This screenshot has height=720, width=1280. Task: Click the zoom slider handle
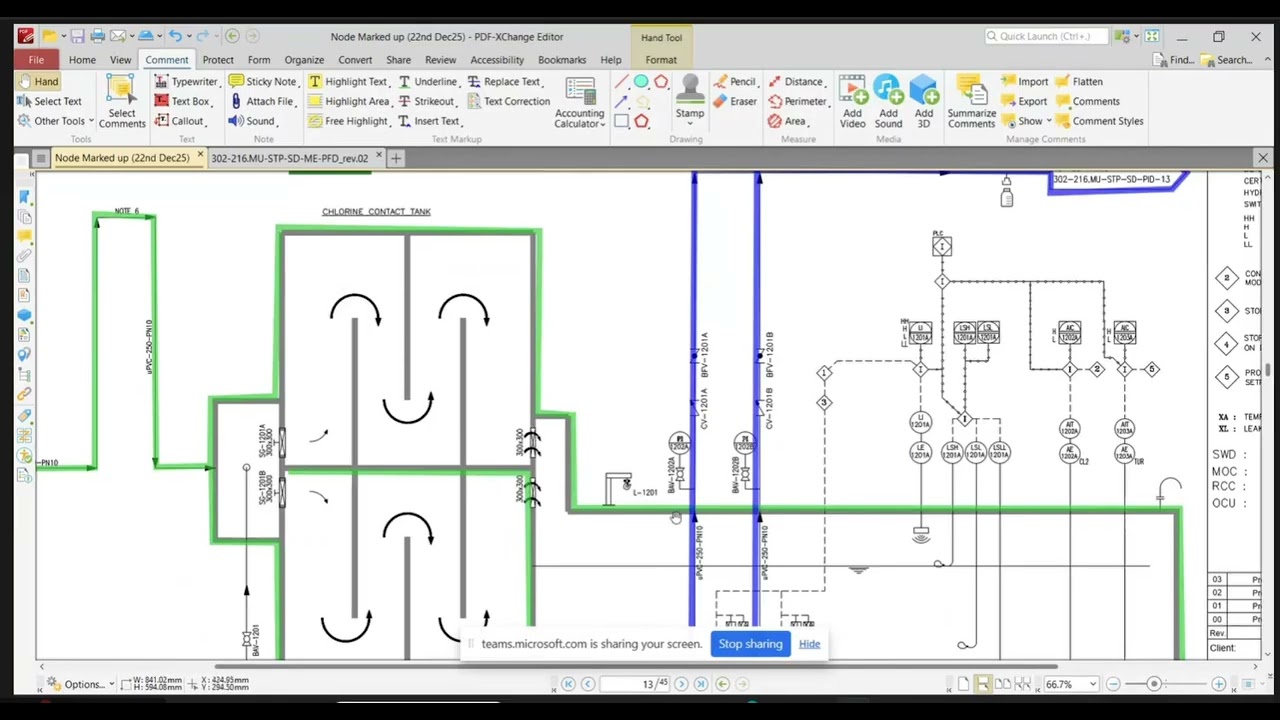pos(1153,685)
